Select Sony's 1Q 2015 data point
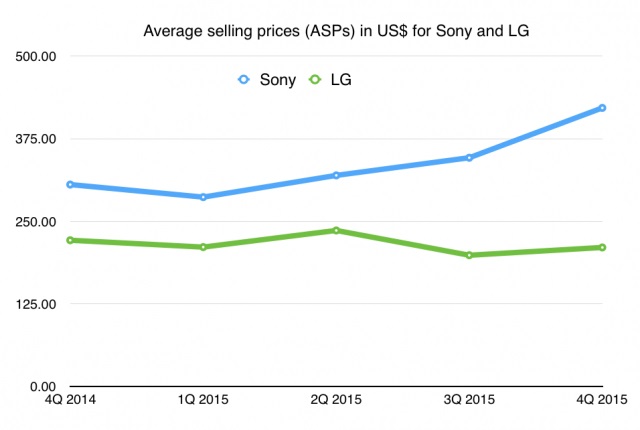The image size is (640, 430). (203, 197)
